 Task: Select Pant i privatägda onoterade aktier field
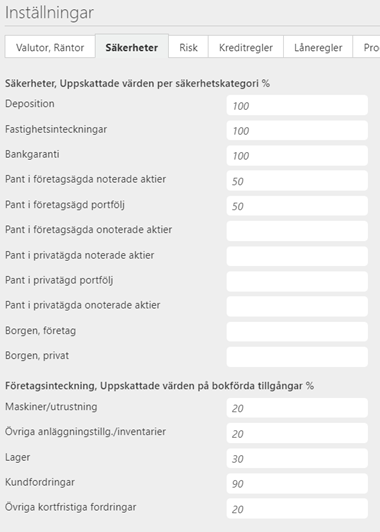click(x=297, y=306)
